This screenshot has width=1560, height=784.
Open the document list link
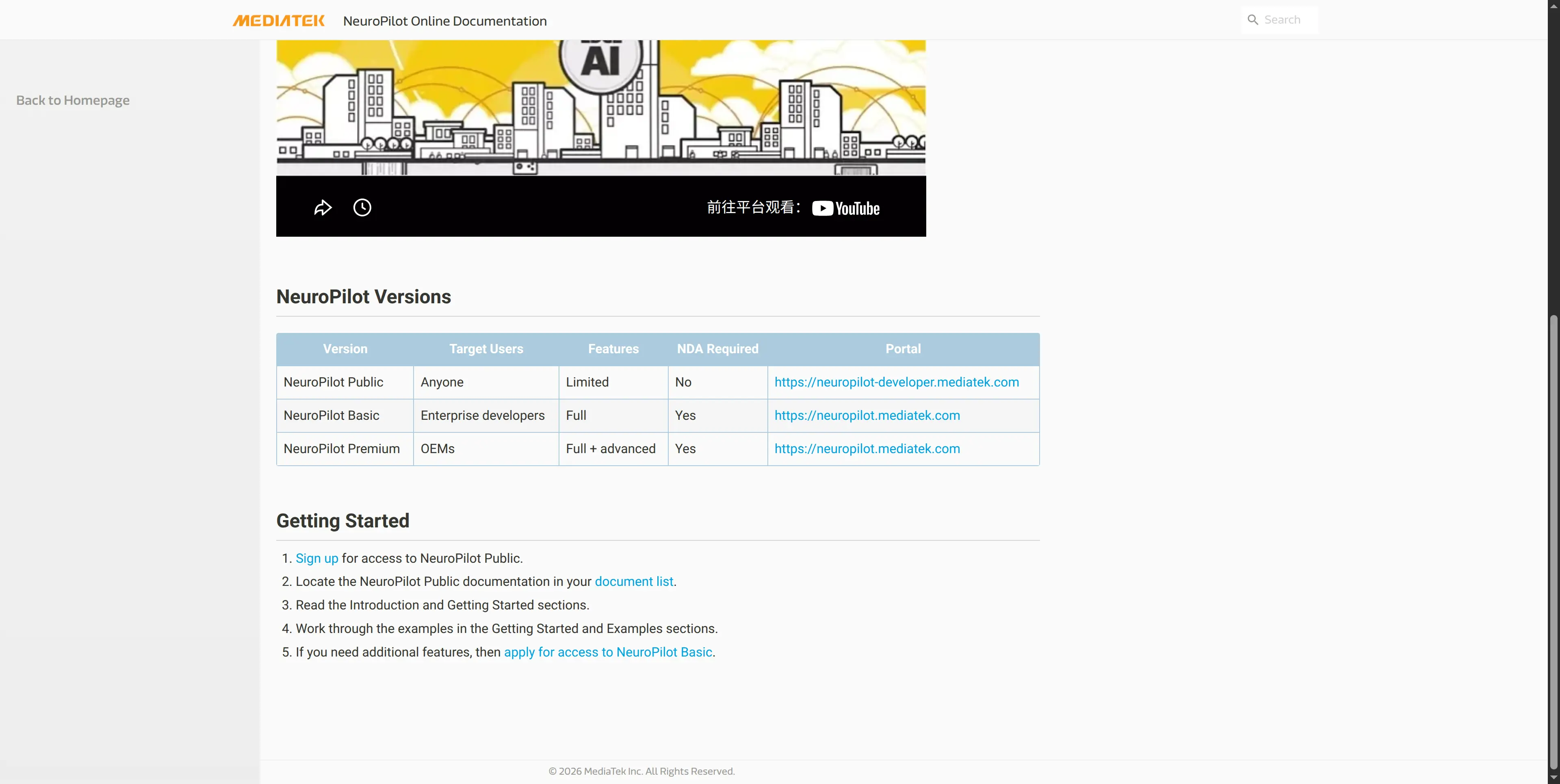634,581
